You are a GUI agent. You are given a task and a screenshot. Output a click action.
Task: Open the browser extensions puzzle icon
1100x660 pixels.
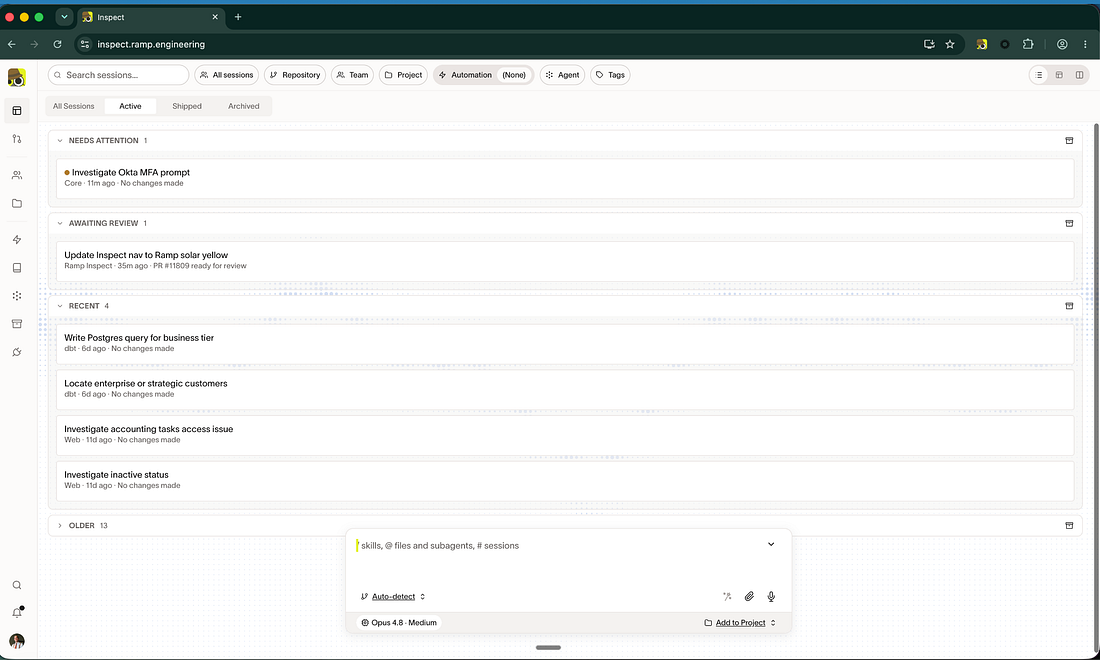click(x=1028, y=44)
